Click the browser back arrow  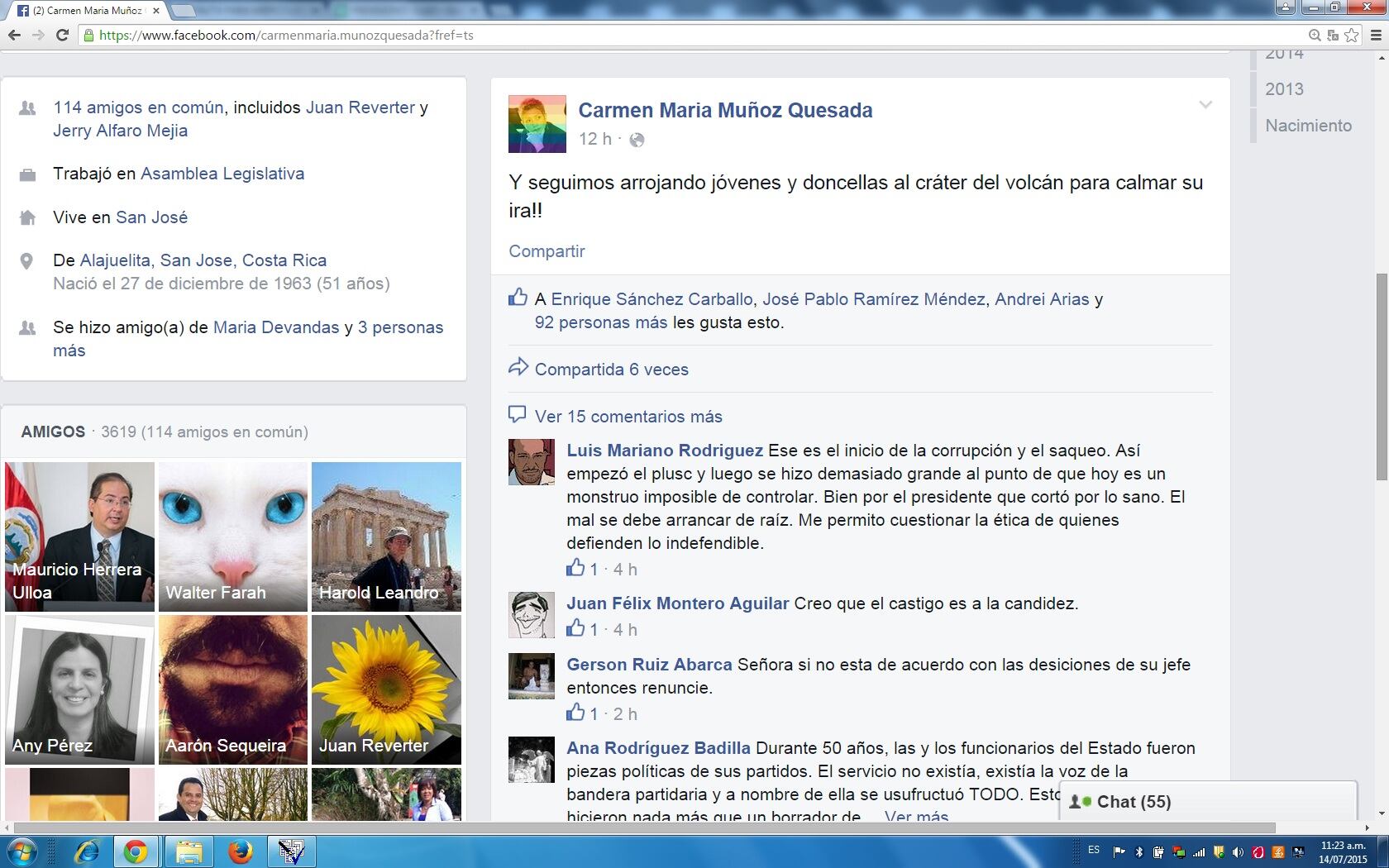pos(14,35)
